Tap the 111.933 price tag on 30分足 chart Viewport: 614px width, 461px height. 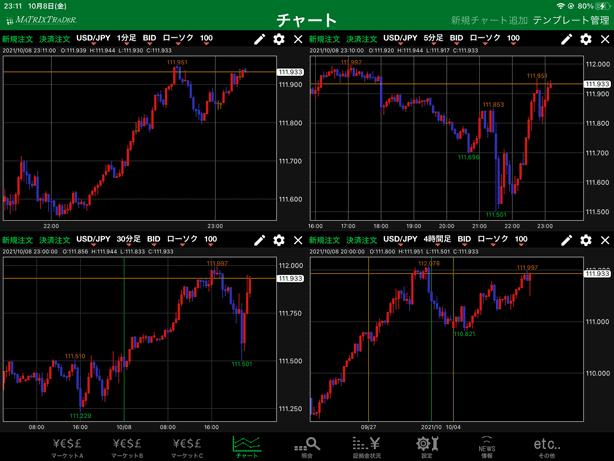tap(290, 278)
